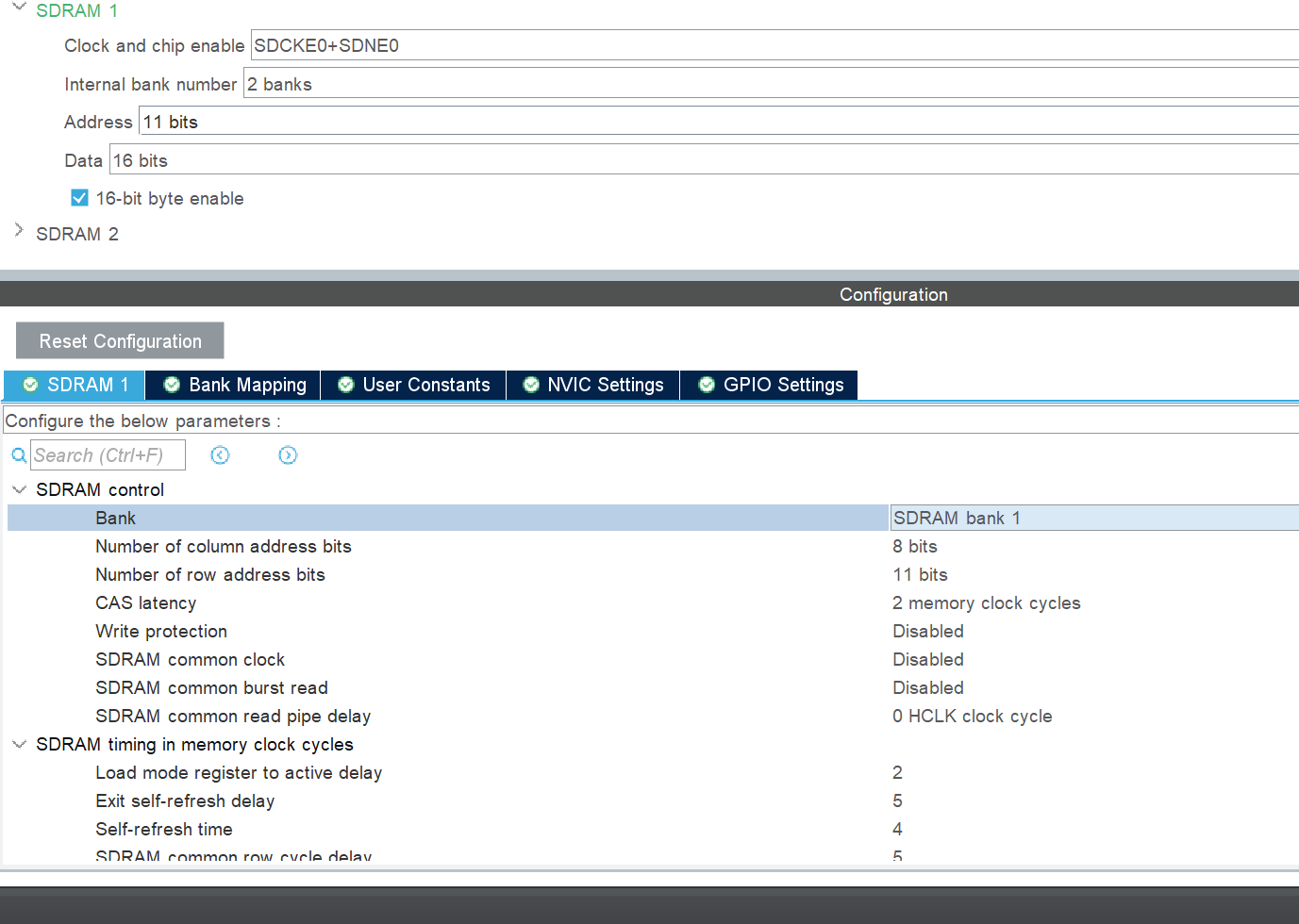
Task: Collapse the SDRAM timing in memory clock cycles group
Action: coord(19,744)
